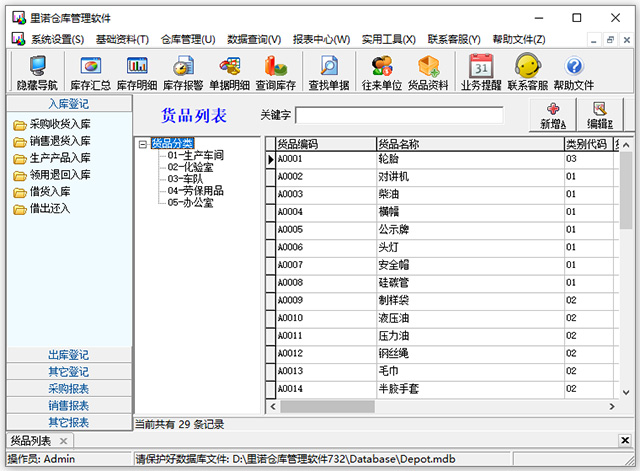Click the 货品名称 column header
This screenshot has height=471, width=640.
pos(470,144)
